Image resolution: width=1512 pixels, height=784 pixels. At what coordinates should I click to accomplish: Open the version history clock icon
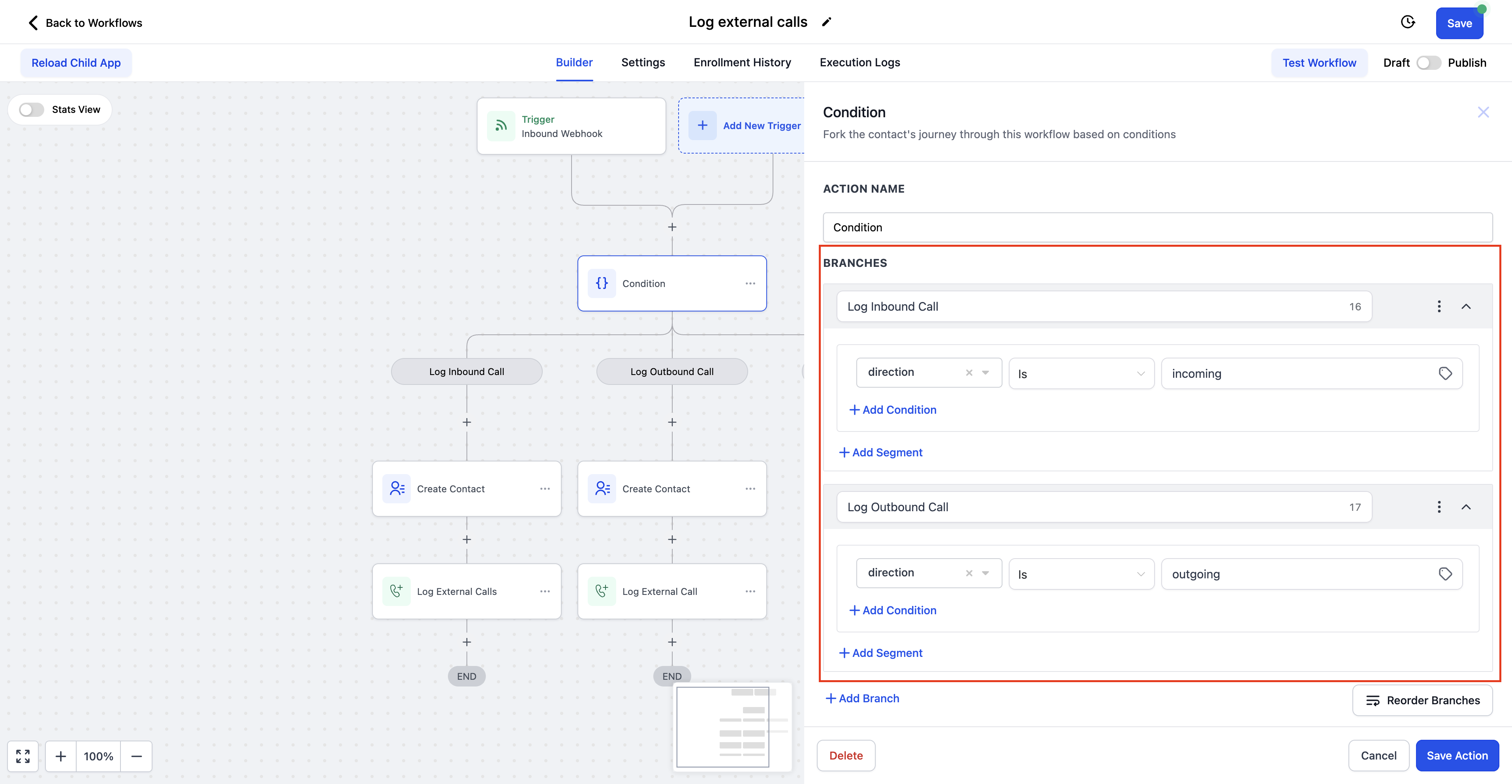pos(1407,22)
